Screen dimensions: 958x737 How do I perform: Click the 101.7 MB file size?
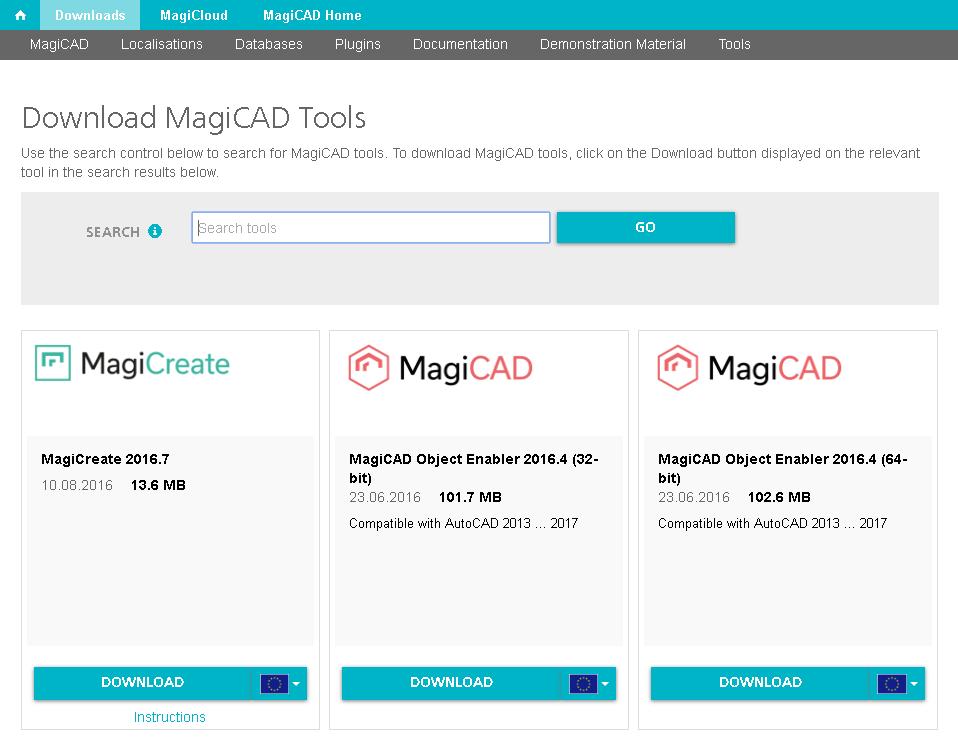click(x=470, y=497)
